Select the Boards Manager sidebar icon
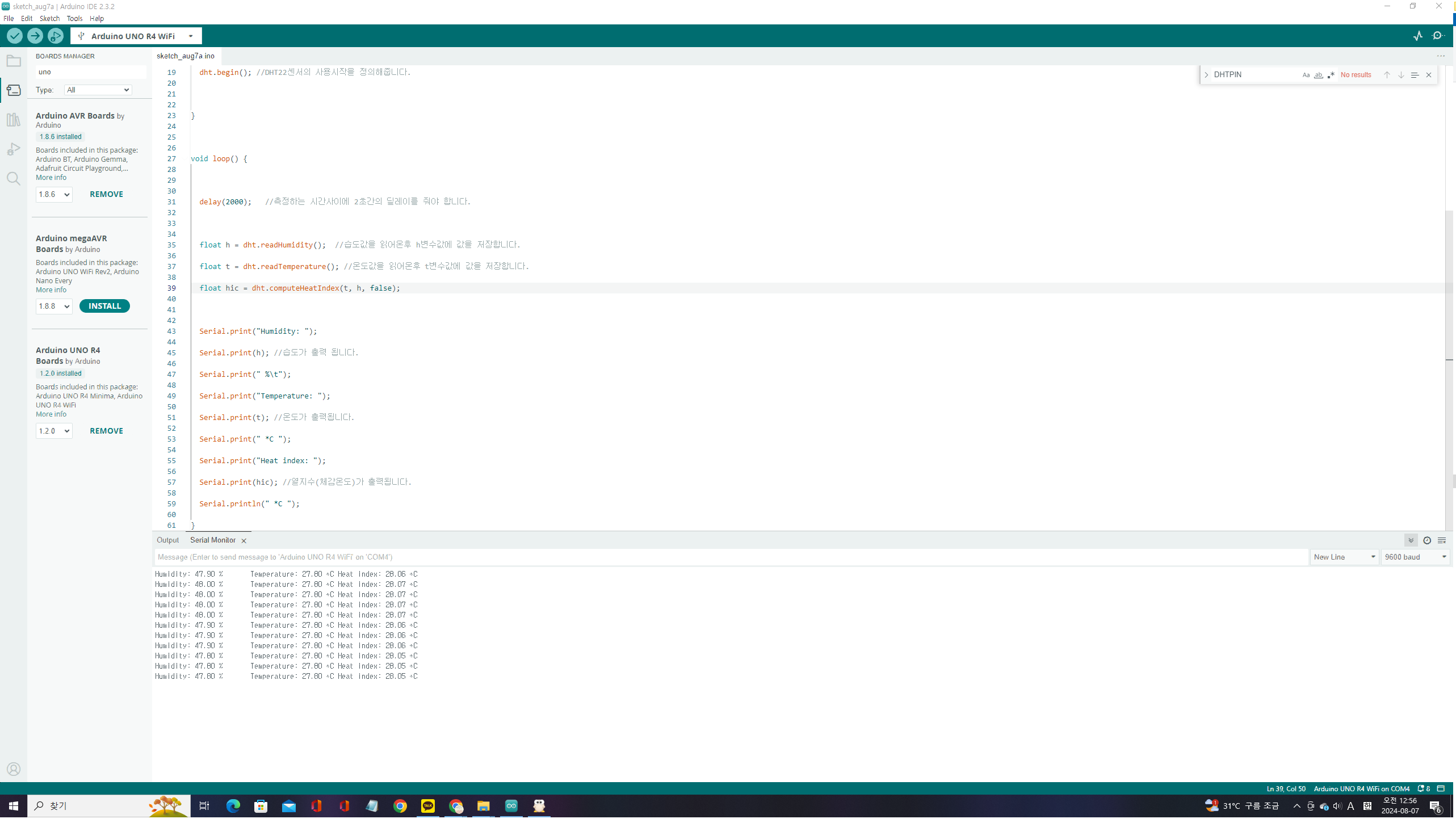The image size is (1456, 823). pyautogui.click(x=14, y=90)
